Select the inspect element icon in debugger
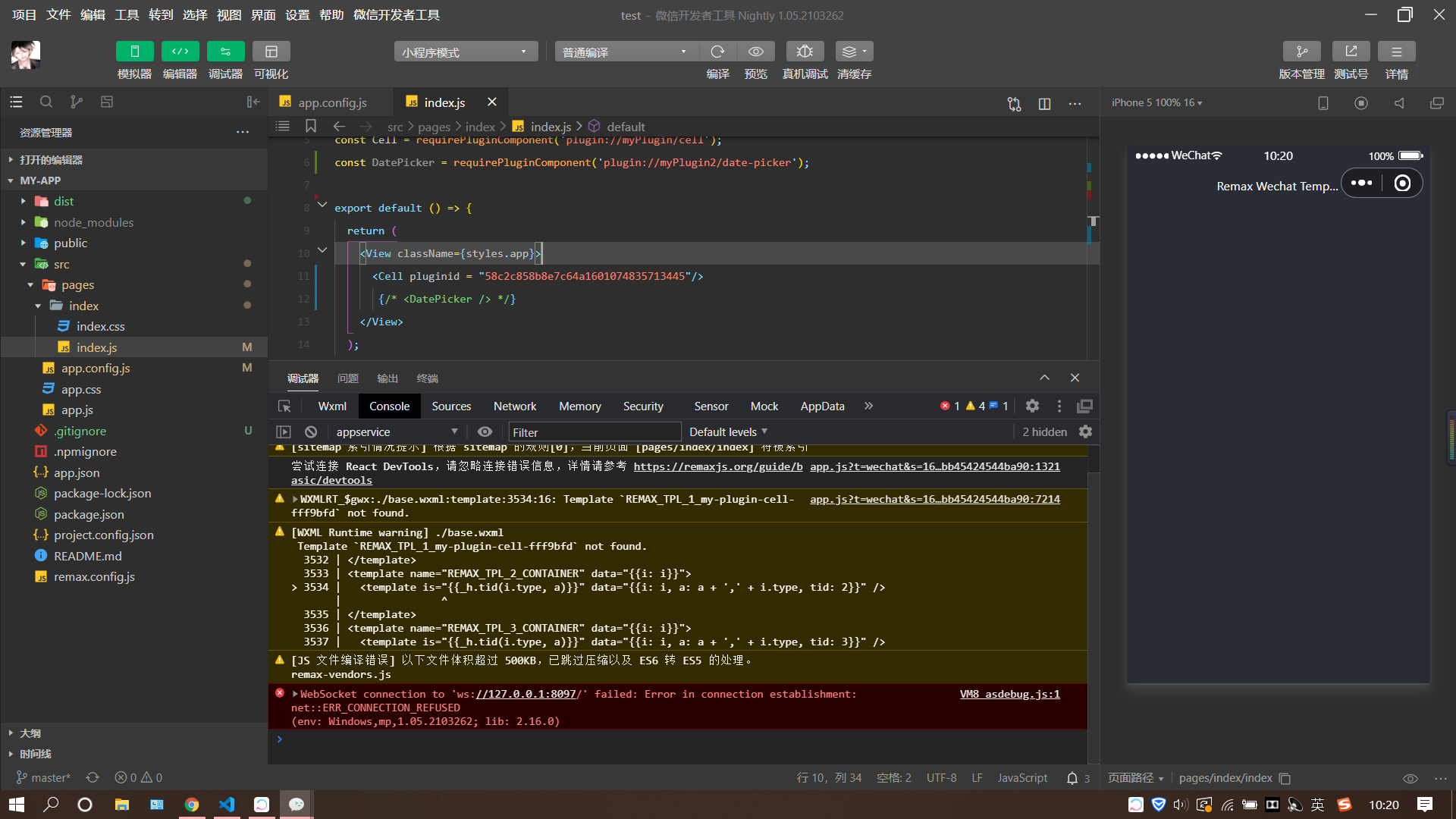This screenshot has width=1456, height=819. 284,406
